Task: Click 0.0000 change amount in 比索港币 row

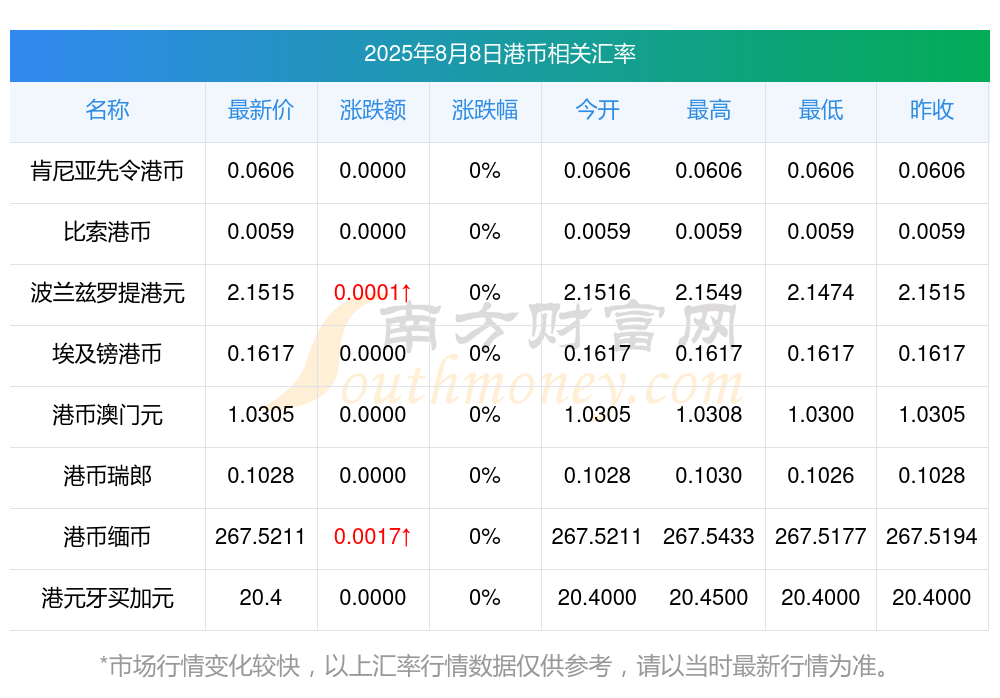Action: pos(372,232)
